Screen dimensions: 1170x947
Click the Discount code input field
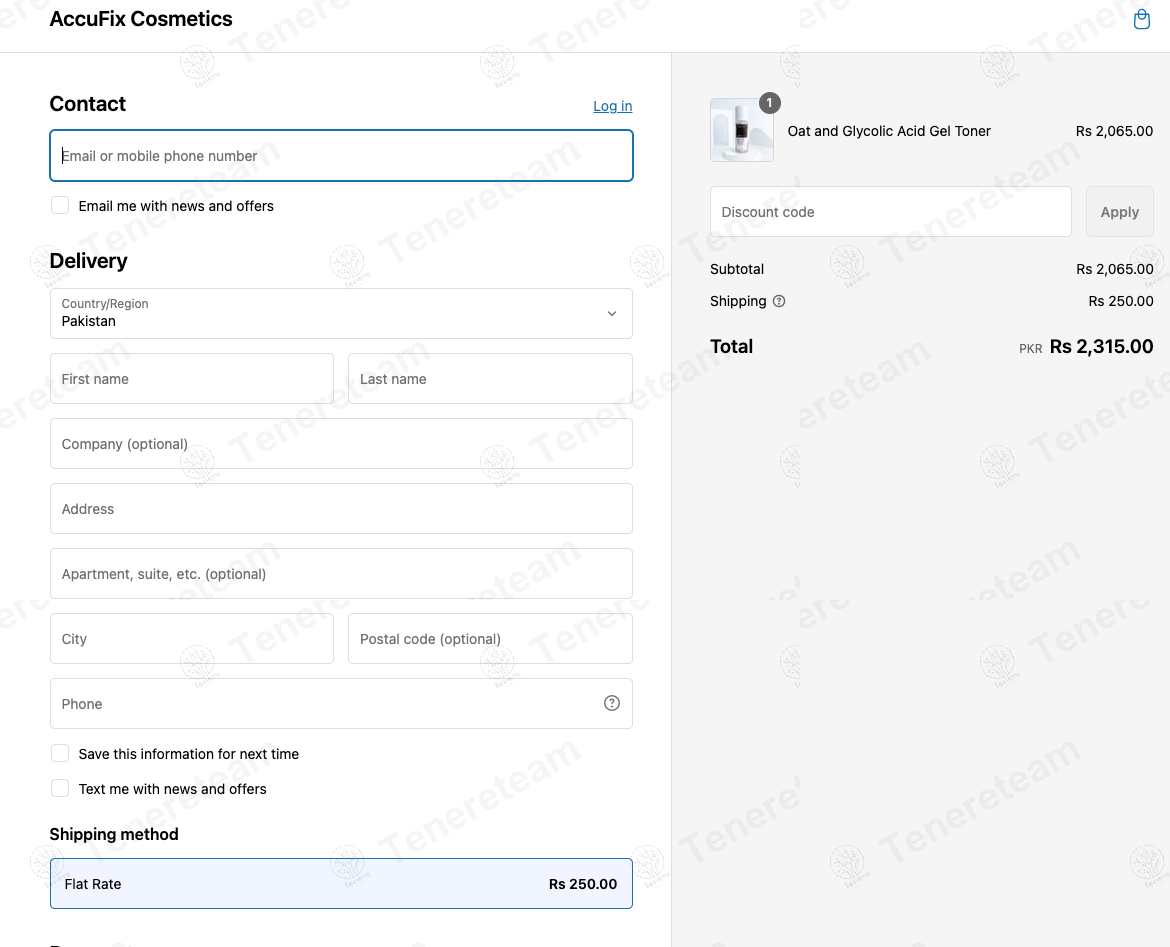[x=890, y=212]
